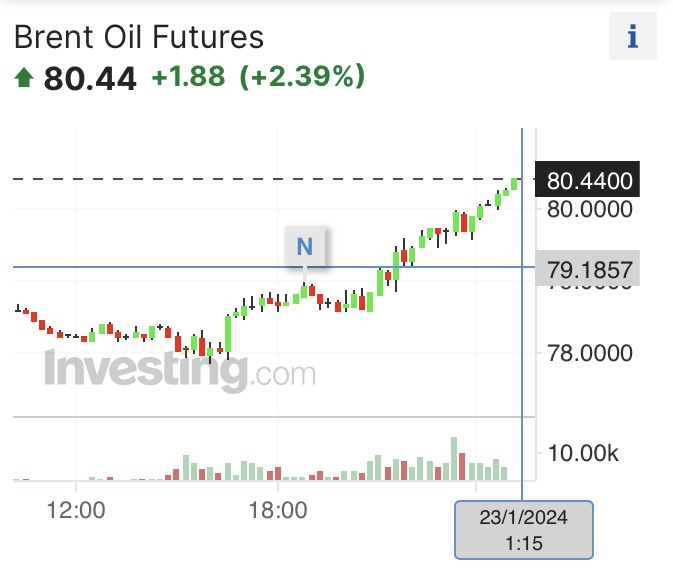Click the 1:15 time in date tooltip

[x=524, y=543]
